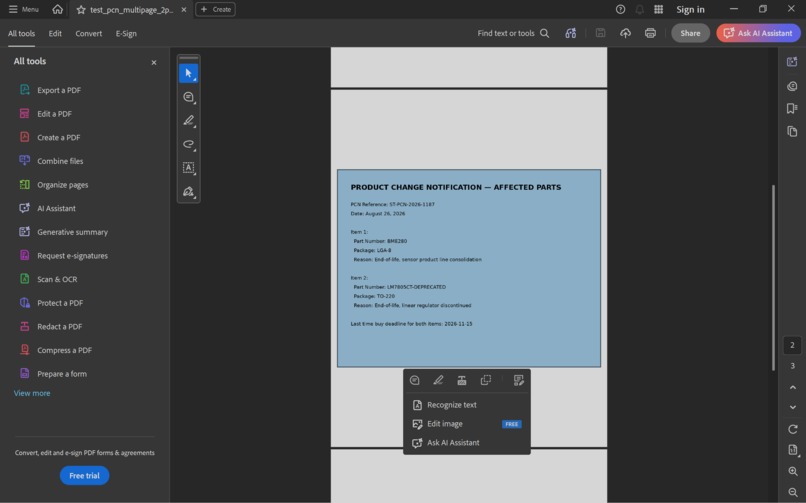Click copy image icon in floating toolbar
Screen dimensions: 806x503
[x=486, y=380]
